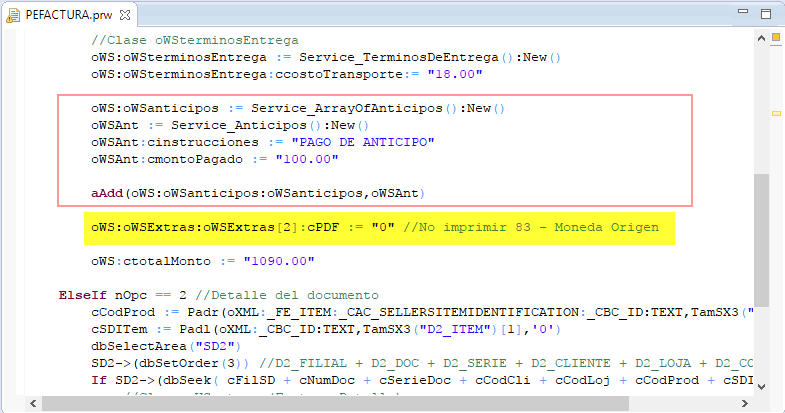Click comment //Detalle del documento
The image size is (785, 413).
(287, 295)
